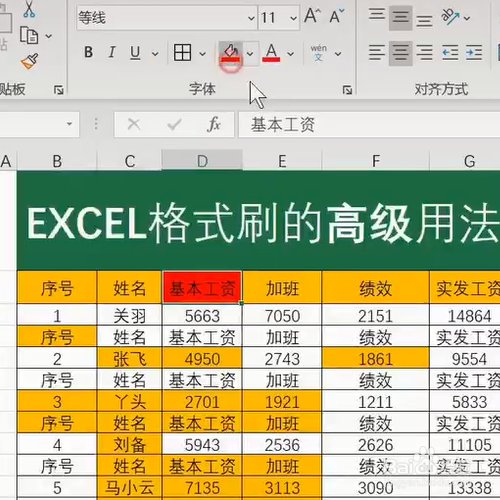Viewport: 500px width, 500px height.
Task: Apply red font color A
Action: click(x=271, y=53)
